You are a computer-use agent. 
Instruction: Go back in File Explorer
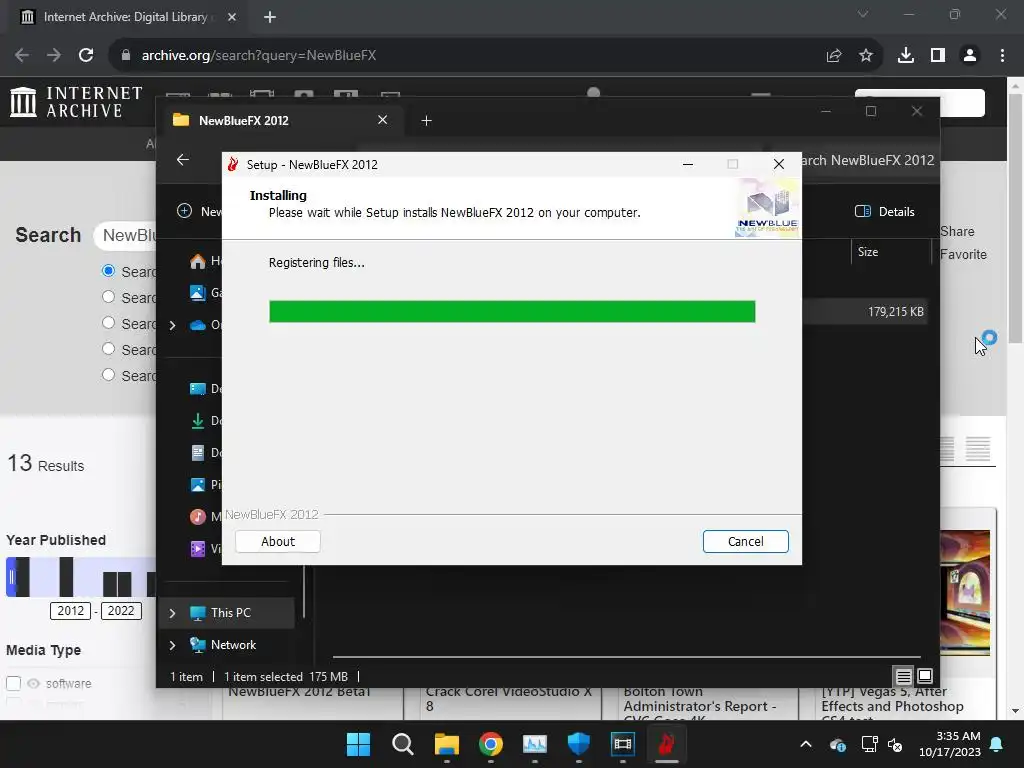click(183, 159)
